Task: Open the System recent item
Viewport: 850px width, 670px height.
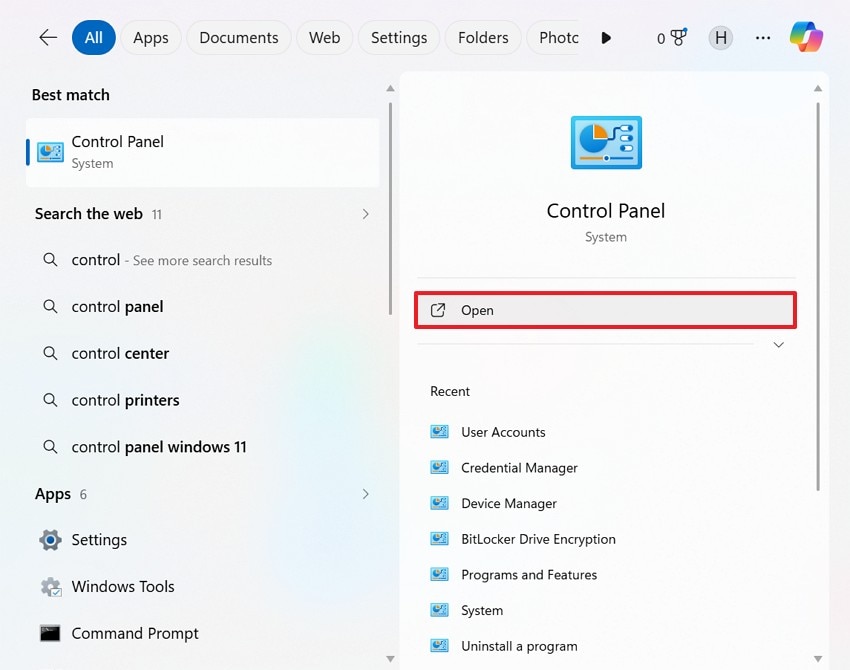Action: click(482, 610)
